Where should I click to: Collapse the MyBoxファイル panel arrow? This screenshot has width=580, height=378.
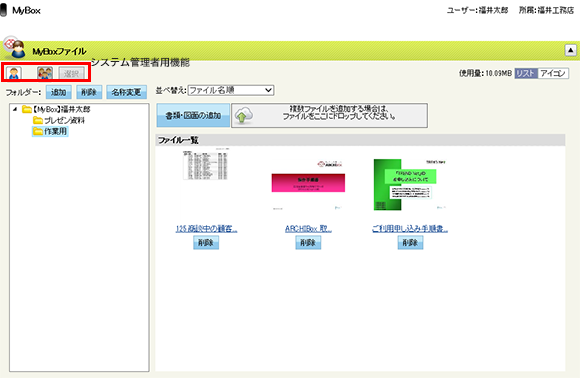570,50
